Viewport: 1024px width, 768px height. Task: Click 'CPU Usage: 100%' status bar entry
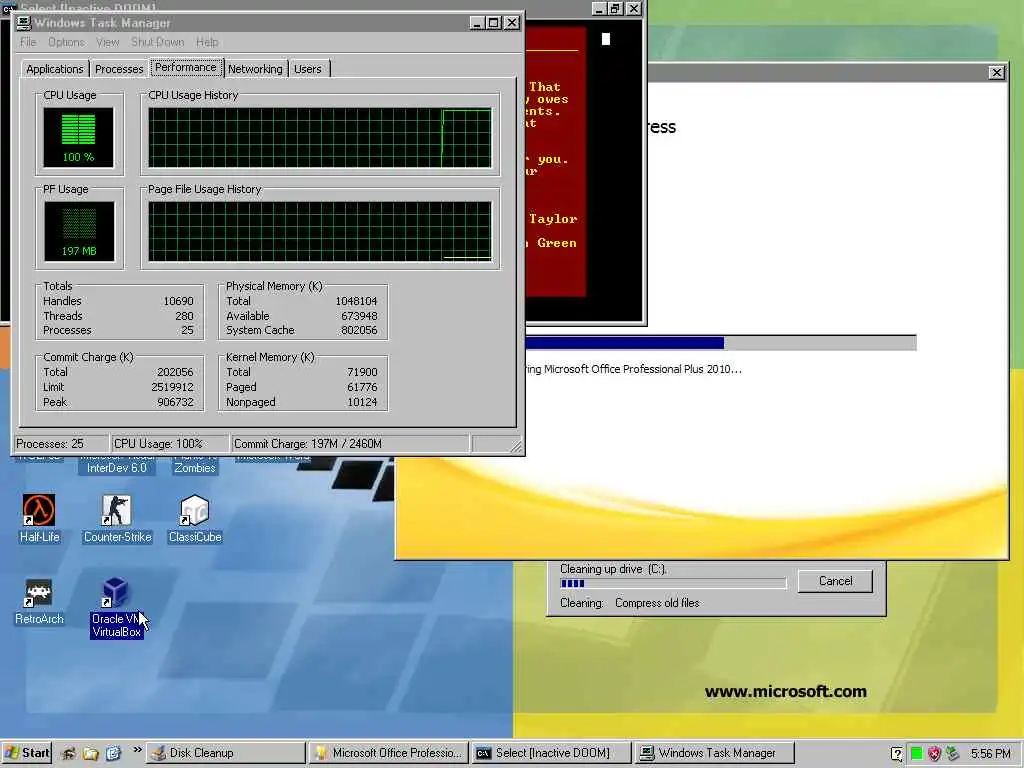click(158, 443)
